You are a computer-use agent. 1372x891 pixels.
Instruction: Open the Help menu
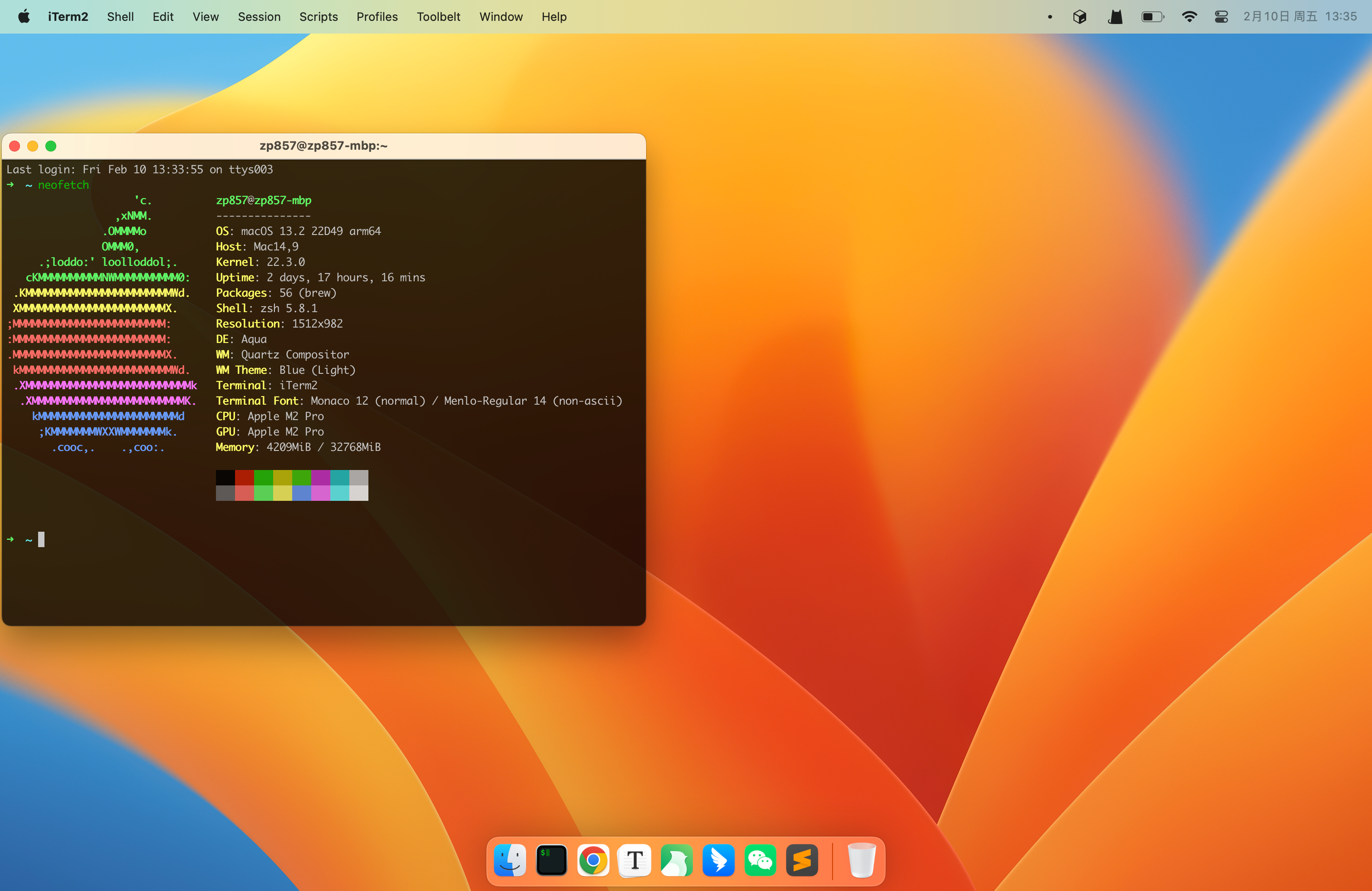click(x=554, y=17)
